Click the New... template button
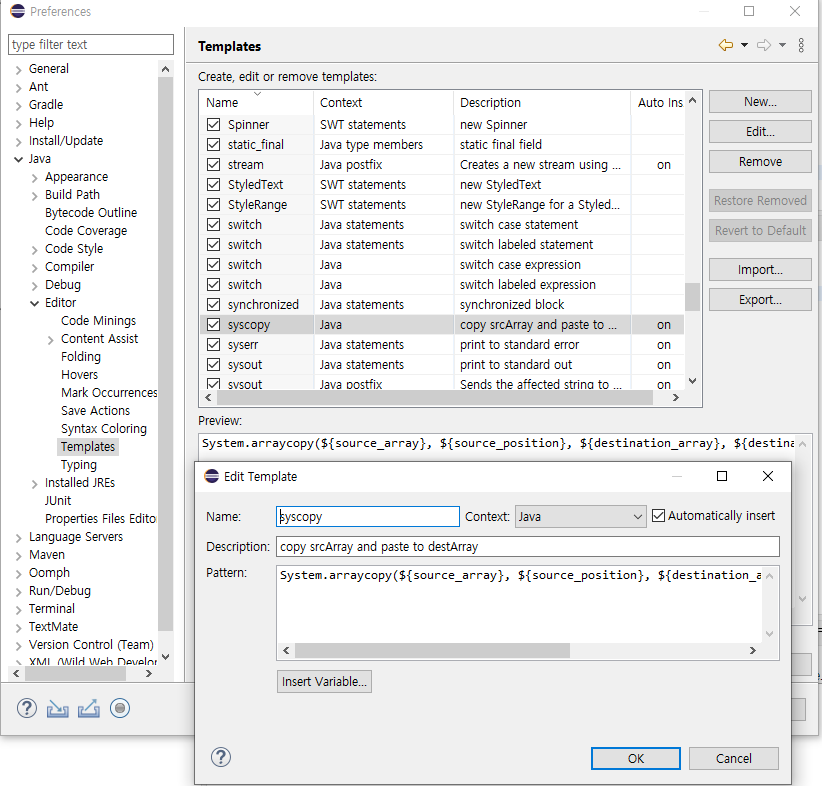Image resolution: width=822 pixels, height=786 pixels. [x=760, y=102]
